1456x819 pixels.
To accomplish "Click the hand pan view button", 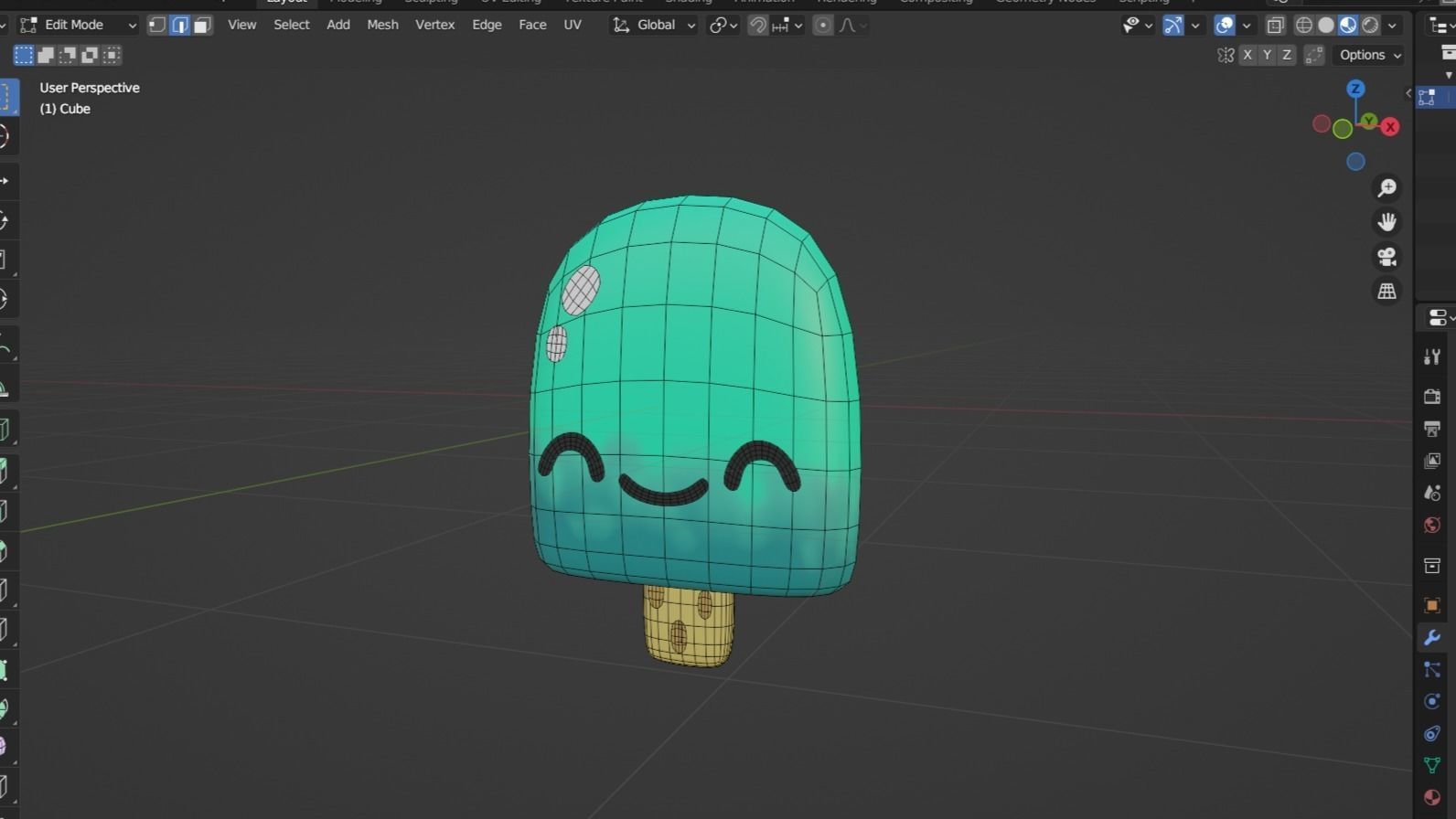I will coord(1387,222).
